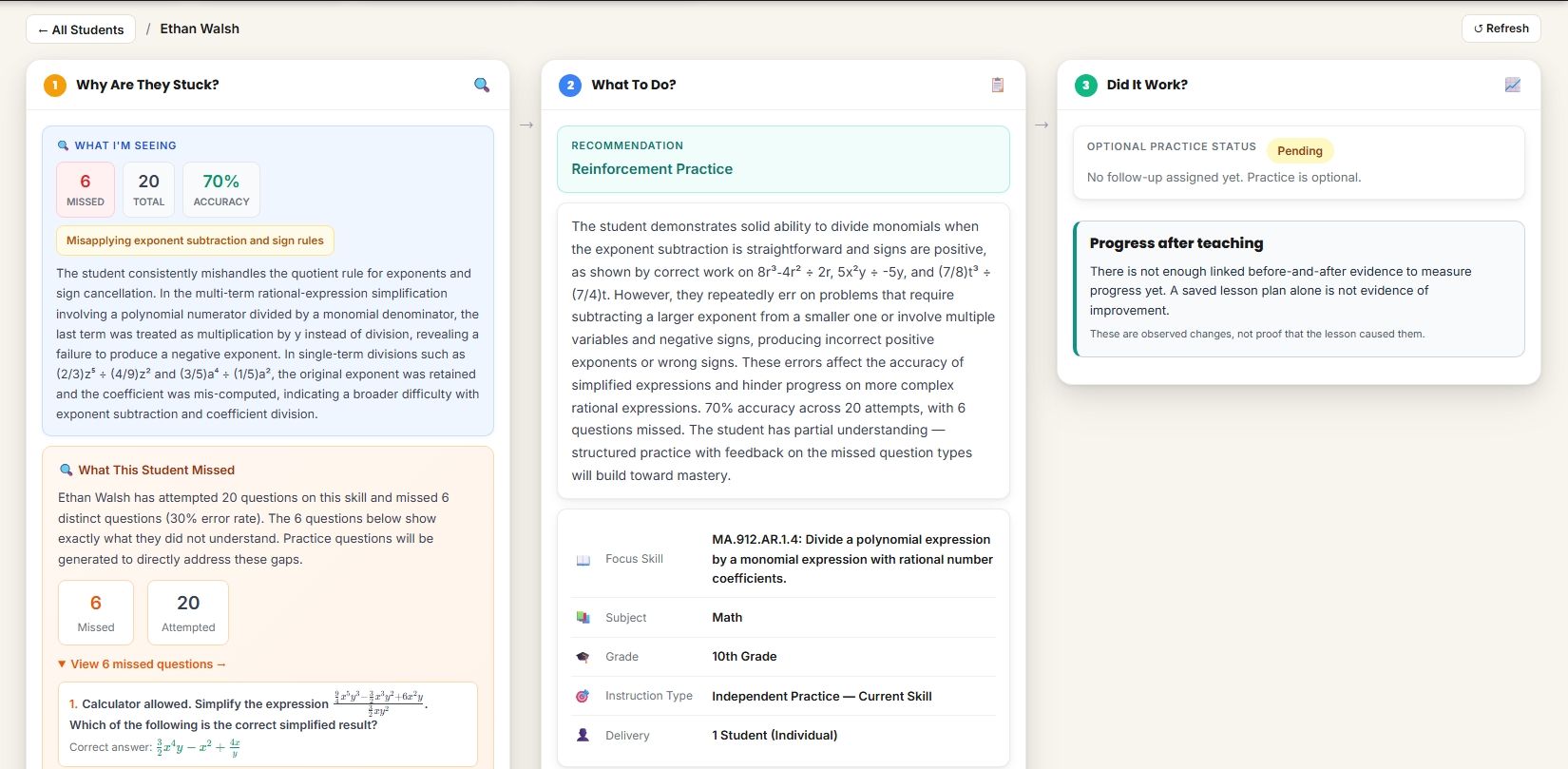Image resolution: width=1568 pixels, height=769 pixels.
Task: Click the Why Are They Stuck? heading
Action: 147,85
